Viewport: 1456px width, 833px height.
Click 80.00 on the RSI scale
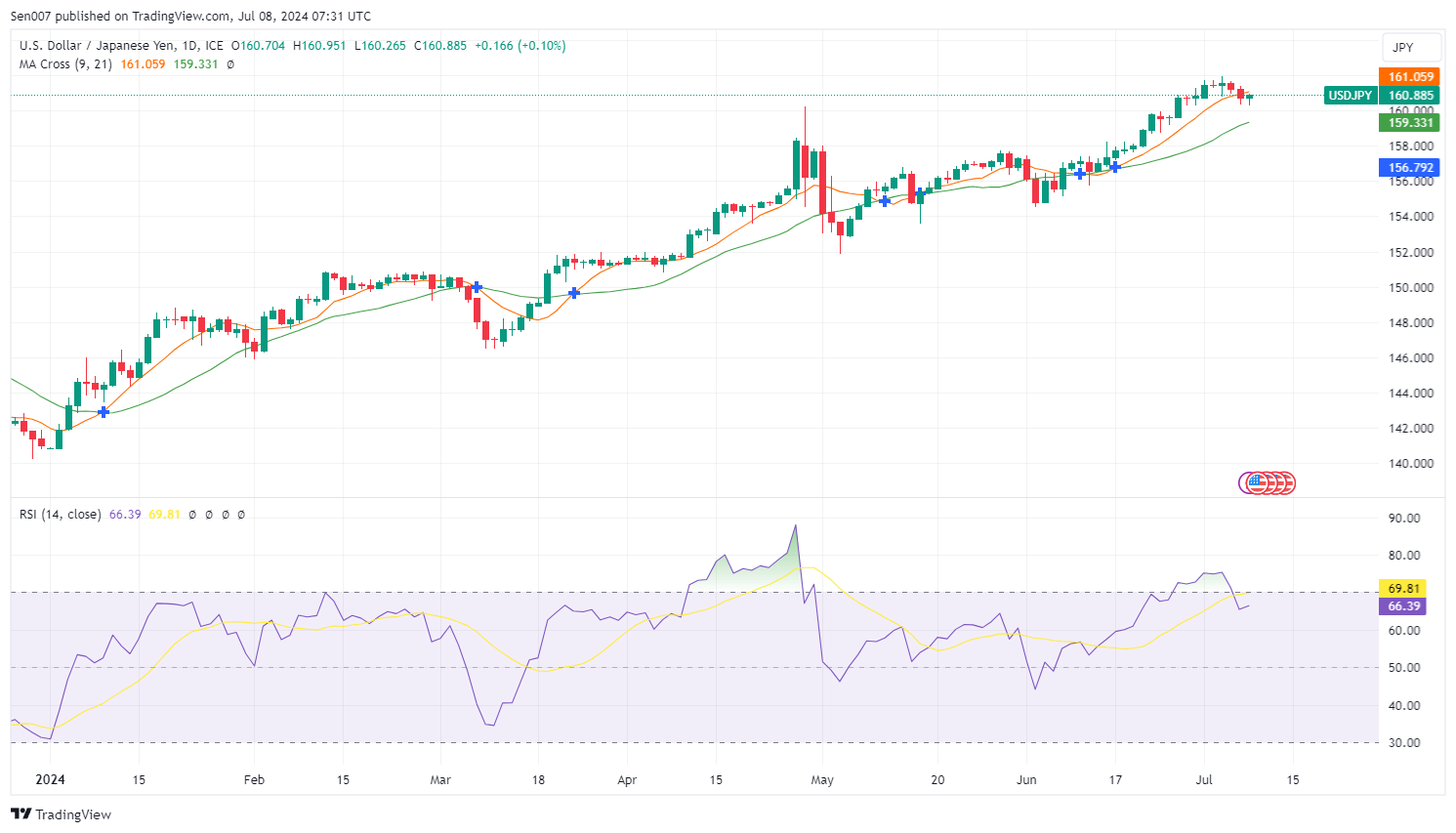pos(1404,555)
